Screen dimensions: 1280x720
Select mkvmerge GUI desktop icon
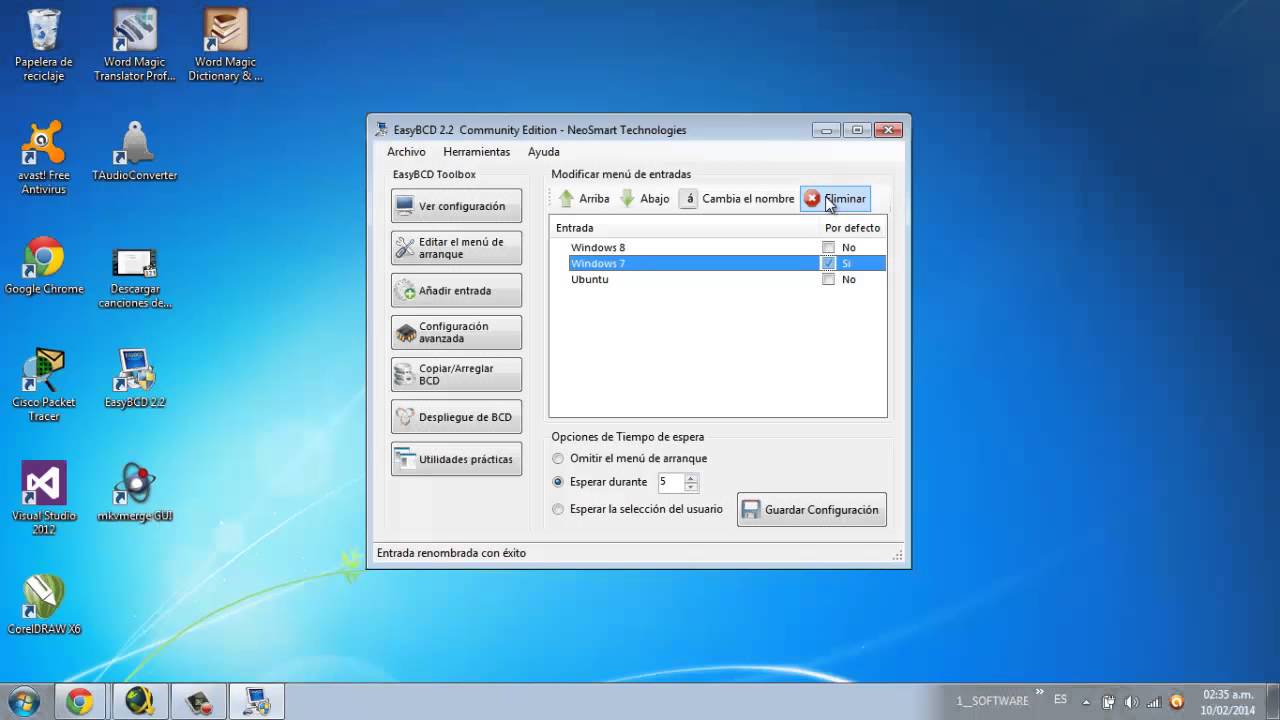(x=135, y=492)
